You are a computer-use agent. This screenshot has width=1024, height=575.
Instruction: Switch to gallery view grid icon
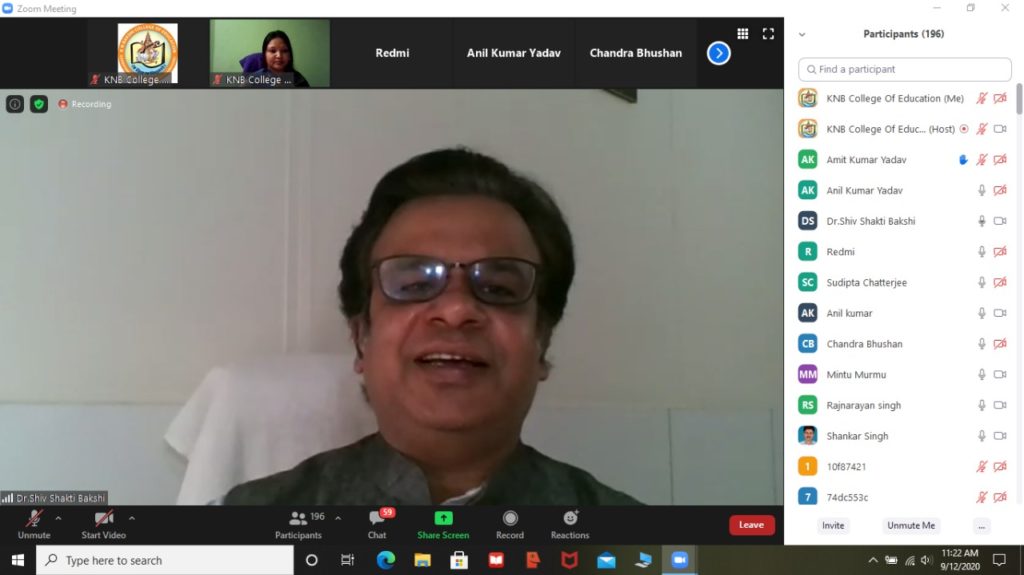(743, 34)
